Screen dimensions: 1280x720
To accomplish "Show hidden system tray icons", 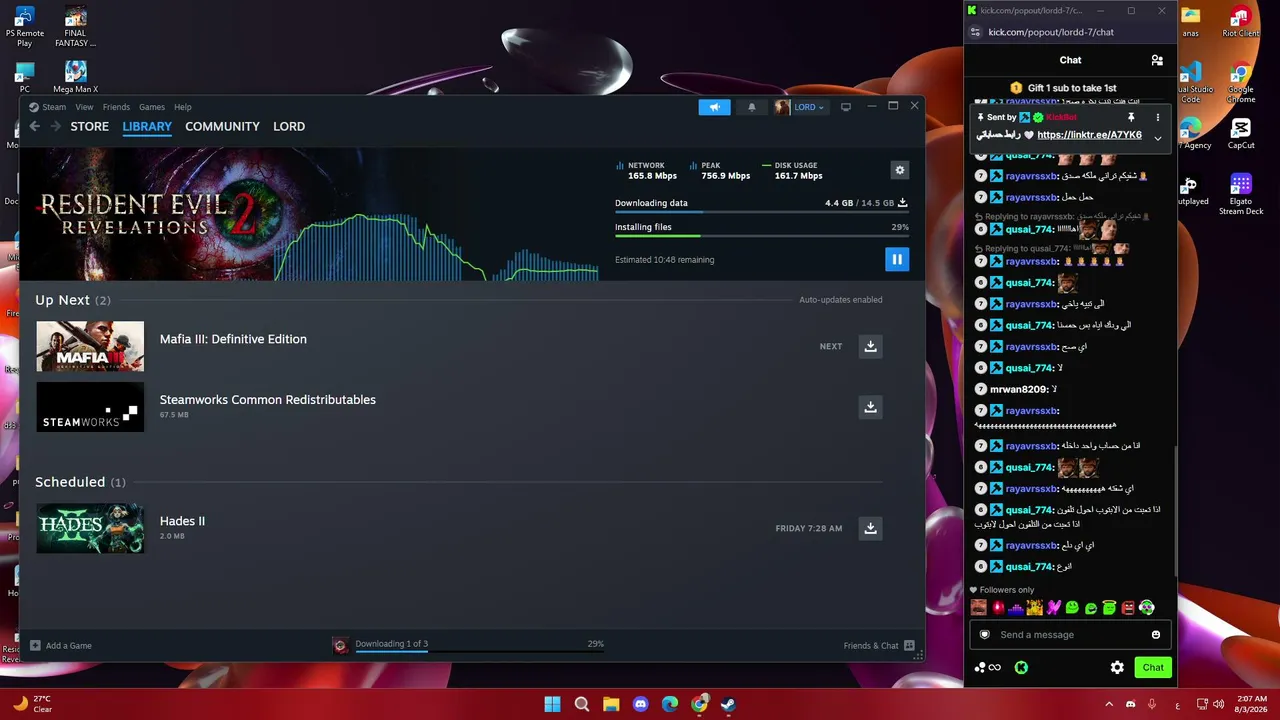I will (1108, 704).
